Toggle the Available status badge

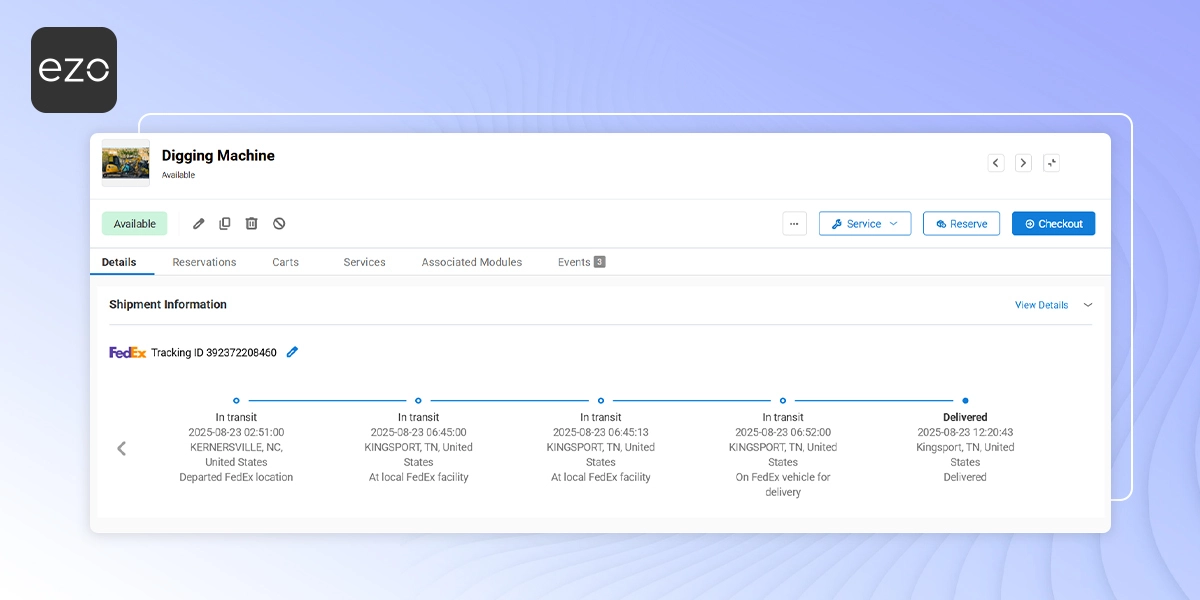(x=134, y=223)
